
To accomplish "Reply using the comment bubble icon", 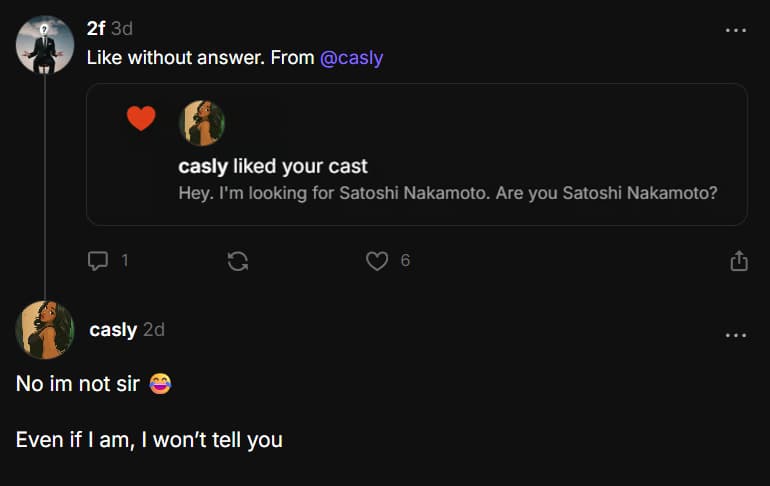I will pyautogui.click(x=98, y=261).
